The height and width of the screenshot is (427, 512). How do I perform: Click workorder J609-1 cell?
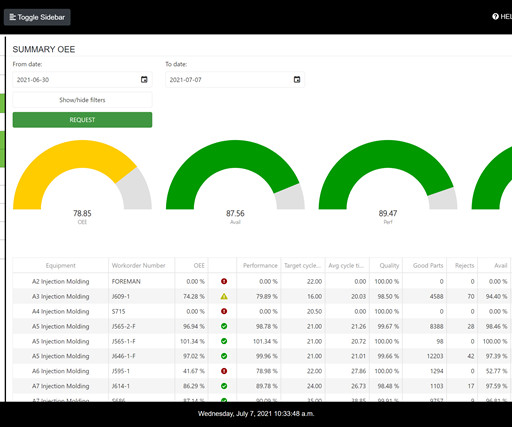tap(141, 296)
